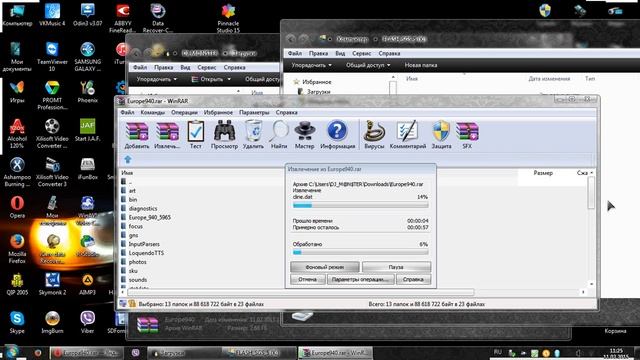The height and width of the screenshot is (360, 640).
Task: Select the diagnostics folder row
Action: (142, 209)
